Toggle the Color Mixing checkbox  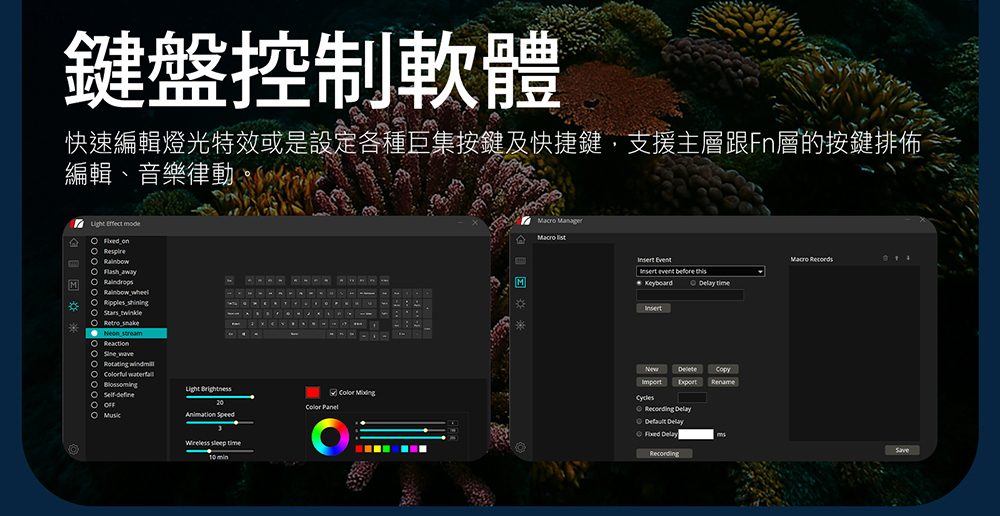(x=333, y=392)
